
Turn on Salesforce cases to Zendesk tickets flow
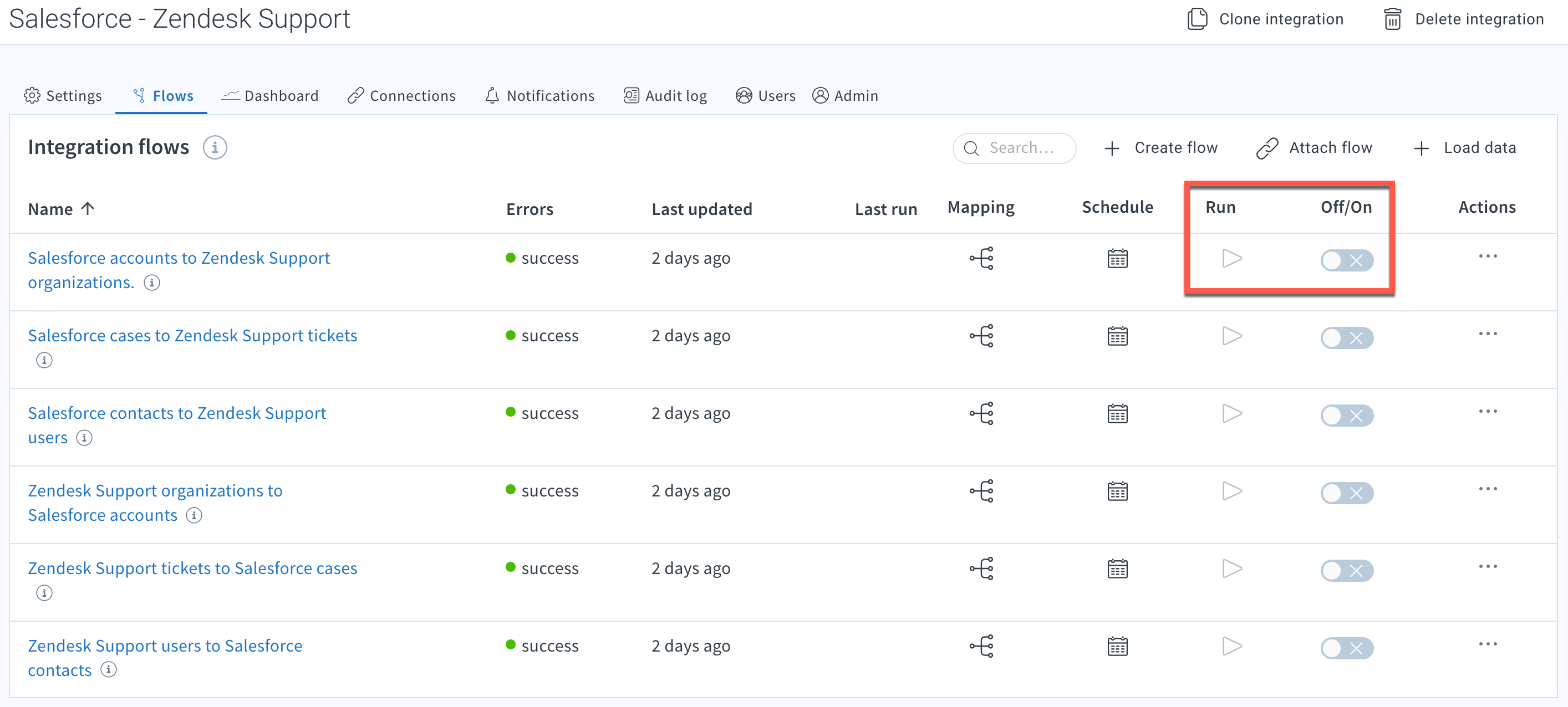click(1346, 337)
